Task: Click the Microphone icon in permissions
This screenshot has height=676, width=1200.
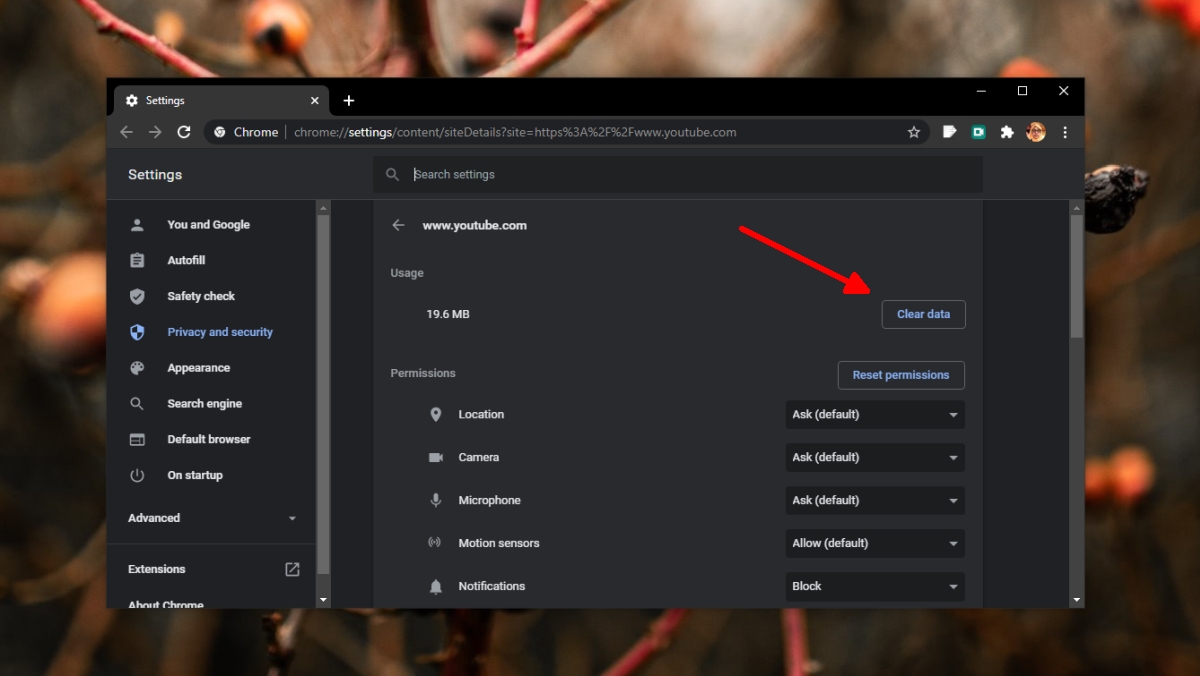Action: [x=436, y=500]
